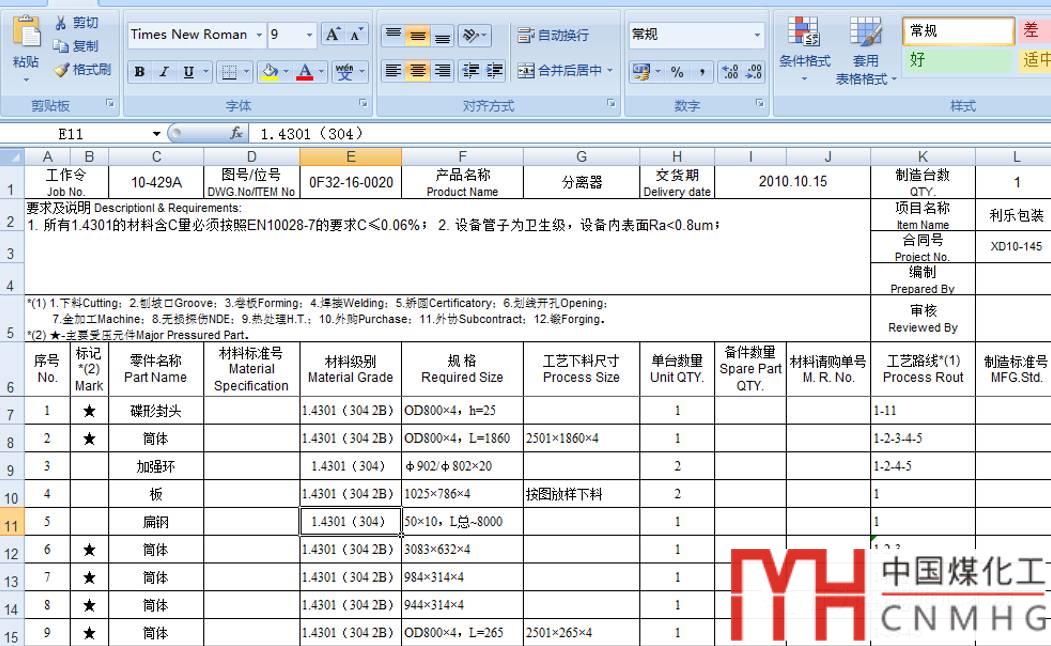The height and width of the screenshot is (646, 1051).
Task: Decrease decimal places
Action: click(x=753, y=71)
